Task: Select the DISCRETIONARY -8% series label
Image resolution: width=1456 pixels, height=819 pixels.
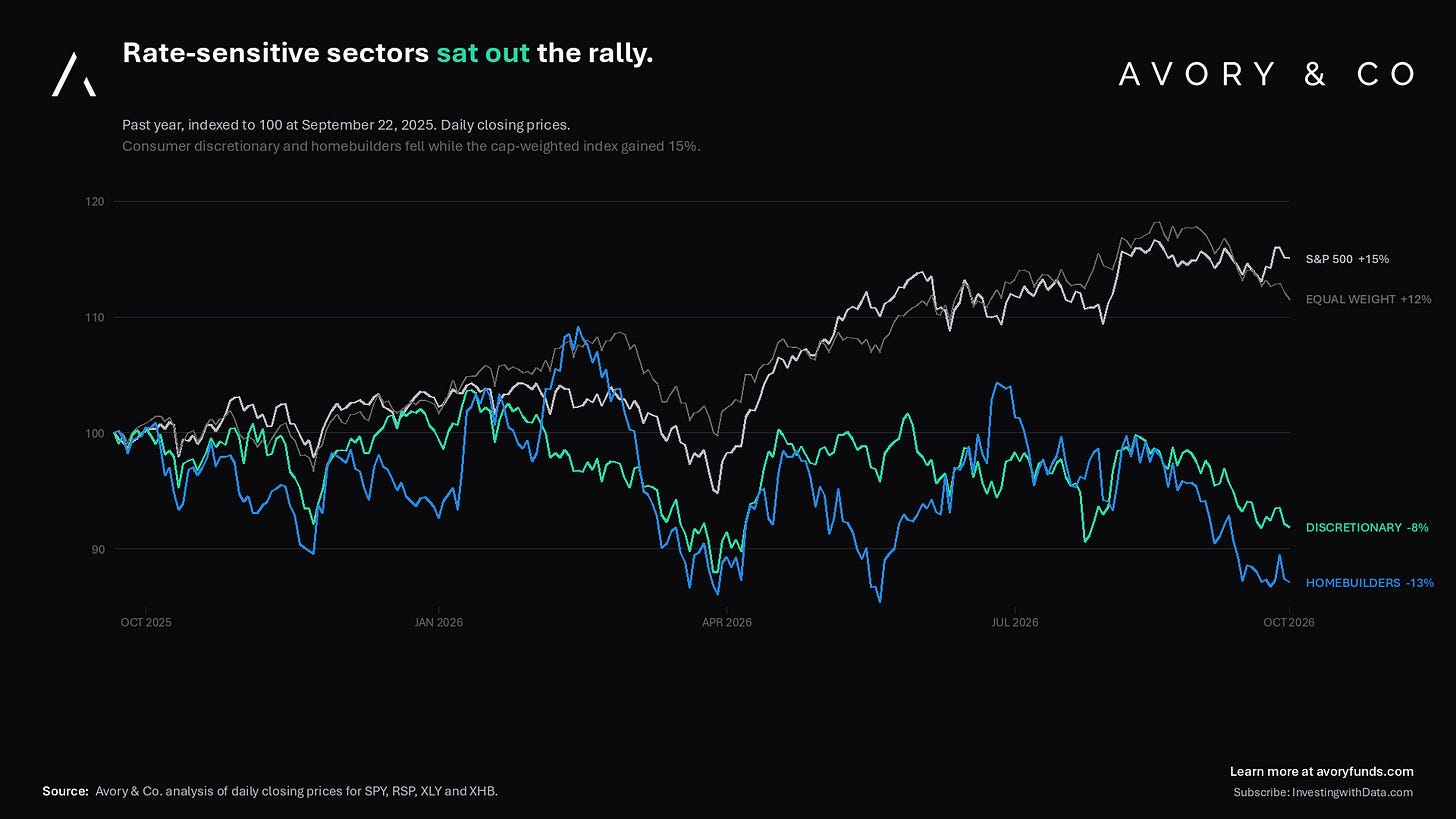Action: point(1367,527)
